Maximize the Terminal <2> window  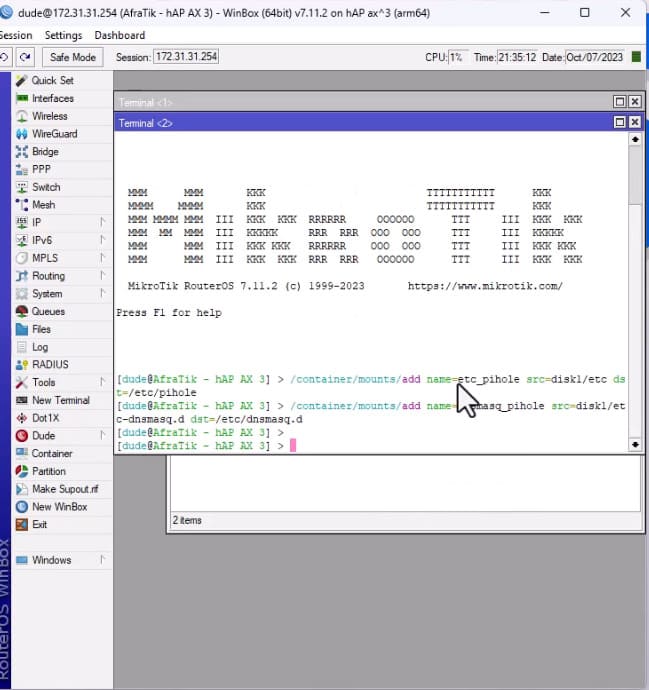(620, 122)
